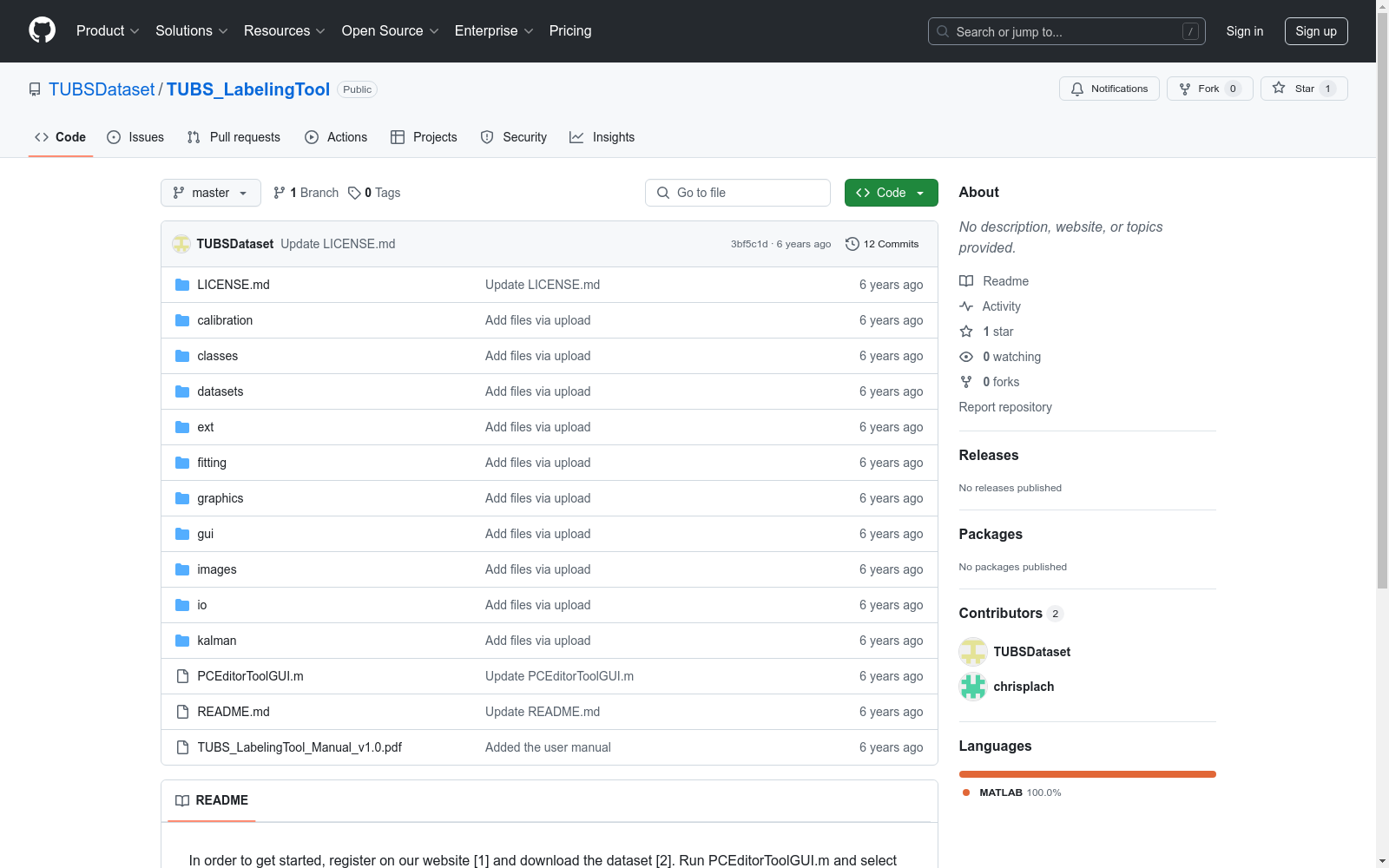
Task: Click the Go to file search box
Action: 738,193
